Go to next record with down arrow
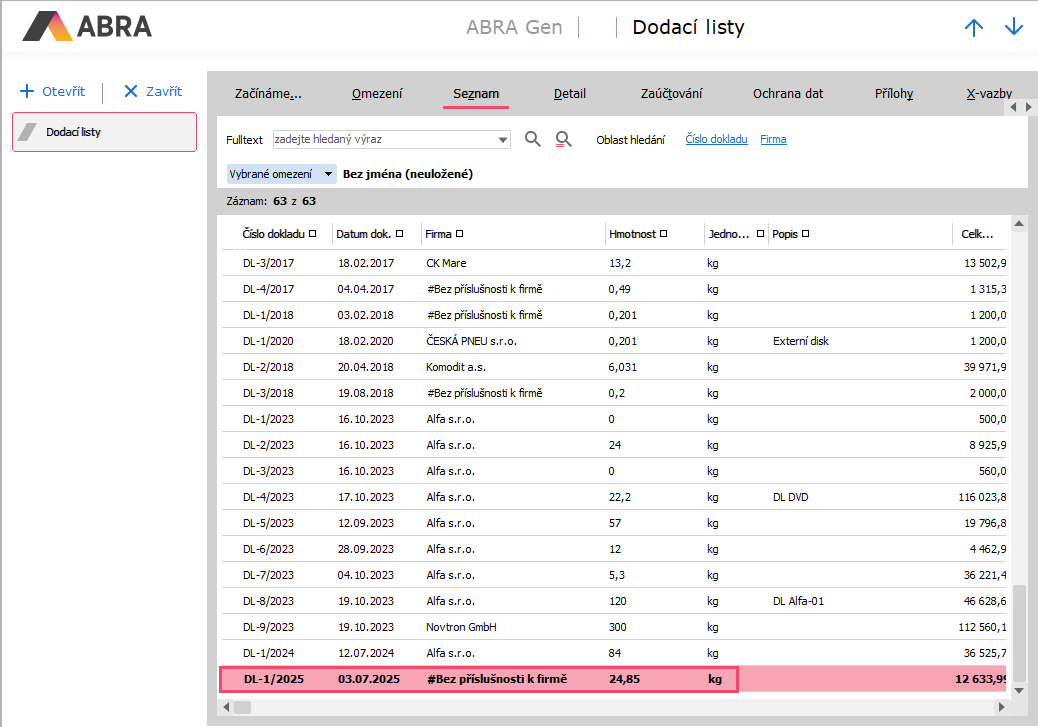The height and width of the screenshot is (727, 1038). point(1014,27)
